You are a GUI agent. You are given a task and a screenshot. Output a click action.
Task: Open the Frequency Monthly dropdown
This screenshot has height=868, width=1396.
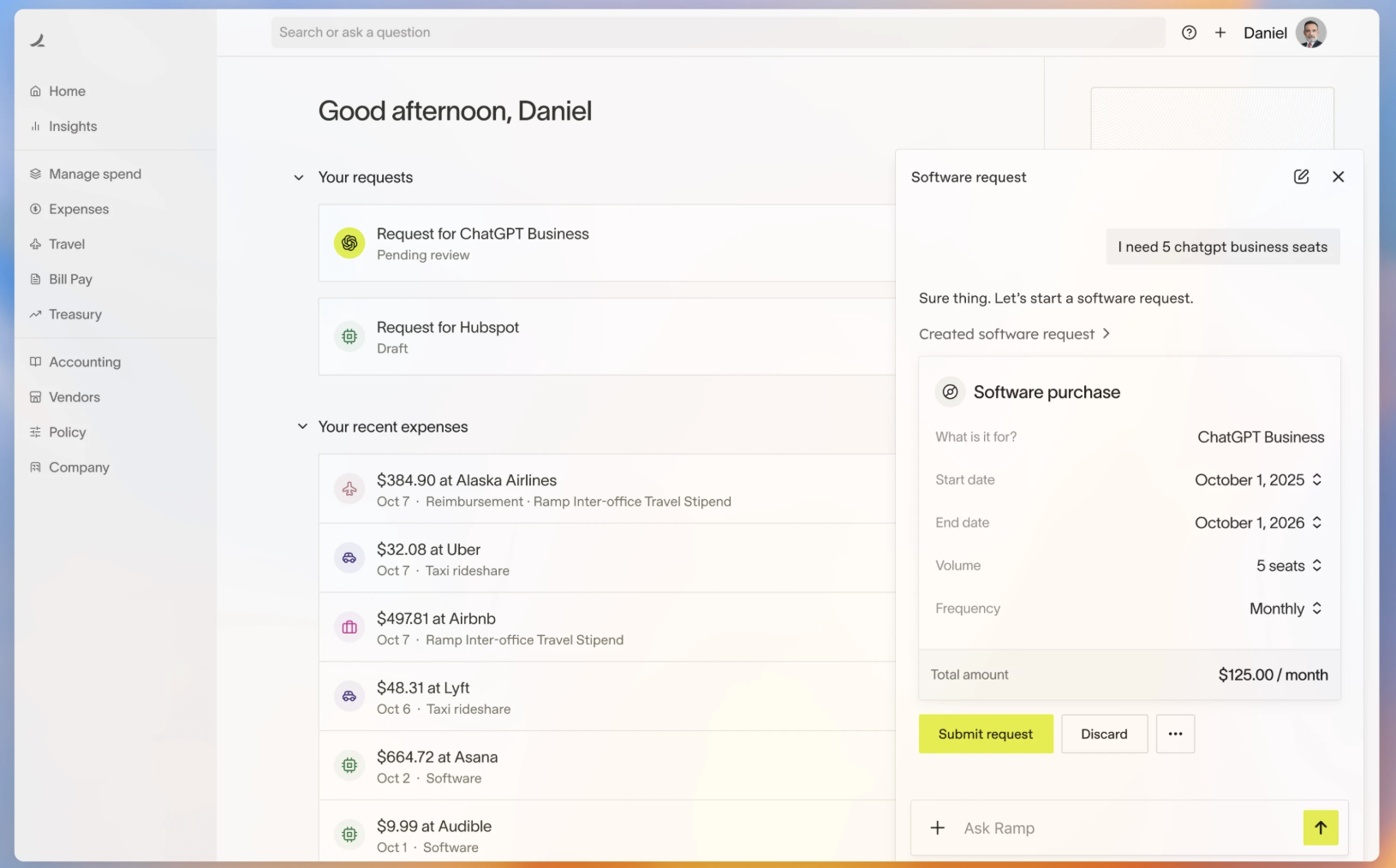pyautogui.click(x=1286, y=609)
